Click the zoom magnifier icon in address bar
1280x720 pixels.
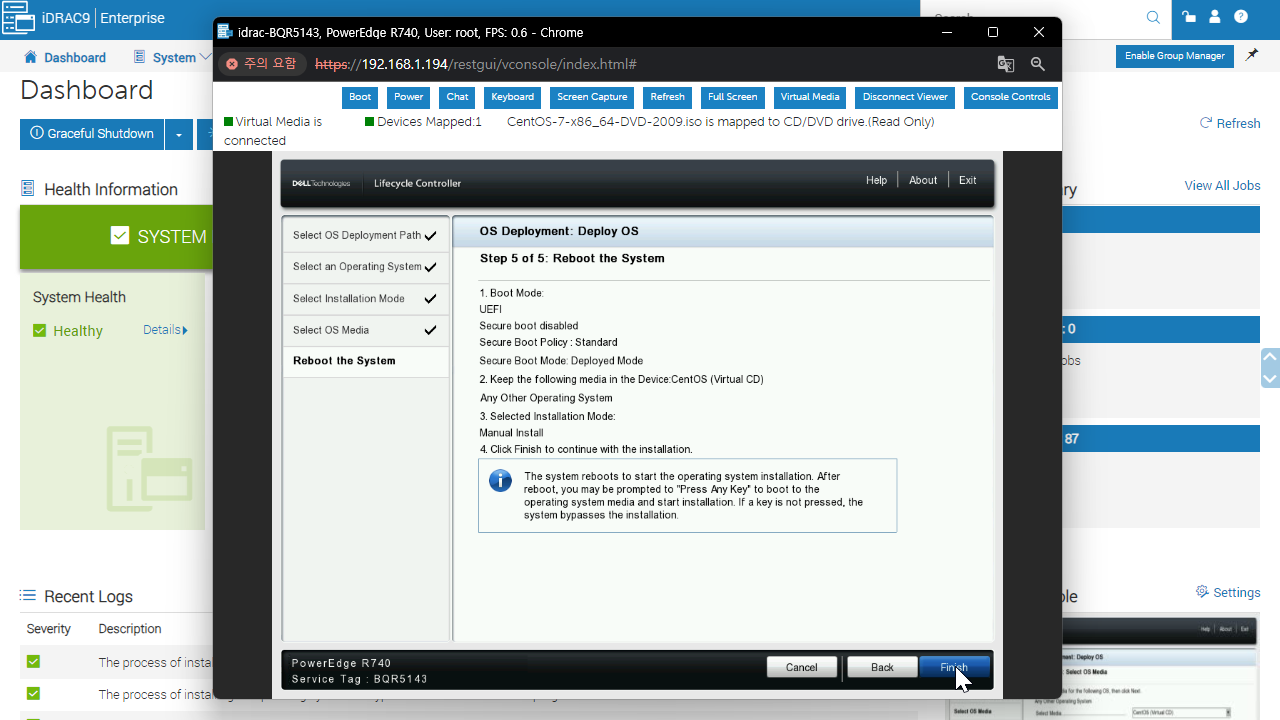[x=1038, y=64]
